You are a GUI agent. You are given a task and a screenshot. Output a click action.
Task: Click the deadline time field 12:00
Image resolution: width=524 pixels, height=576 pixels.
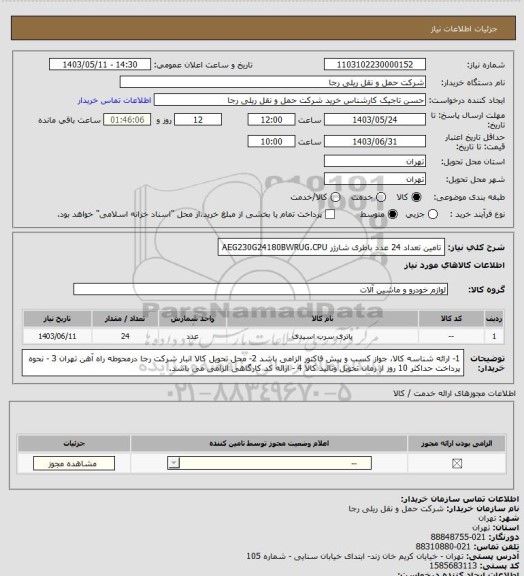[x=272, y=120]
